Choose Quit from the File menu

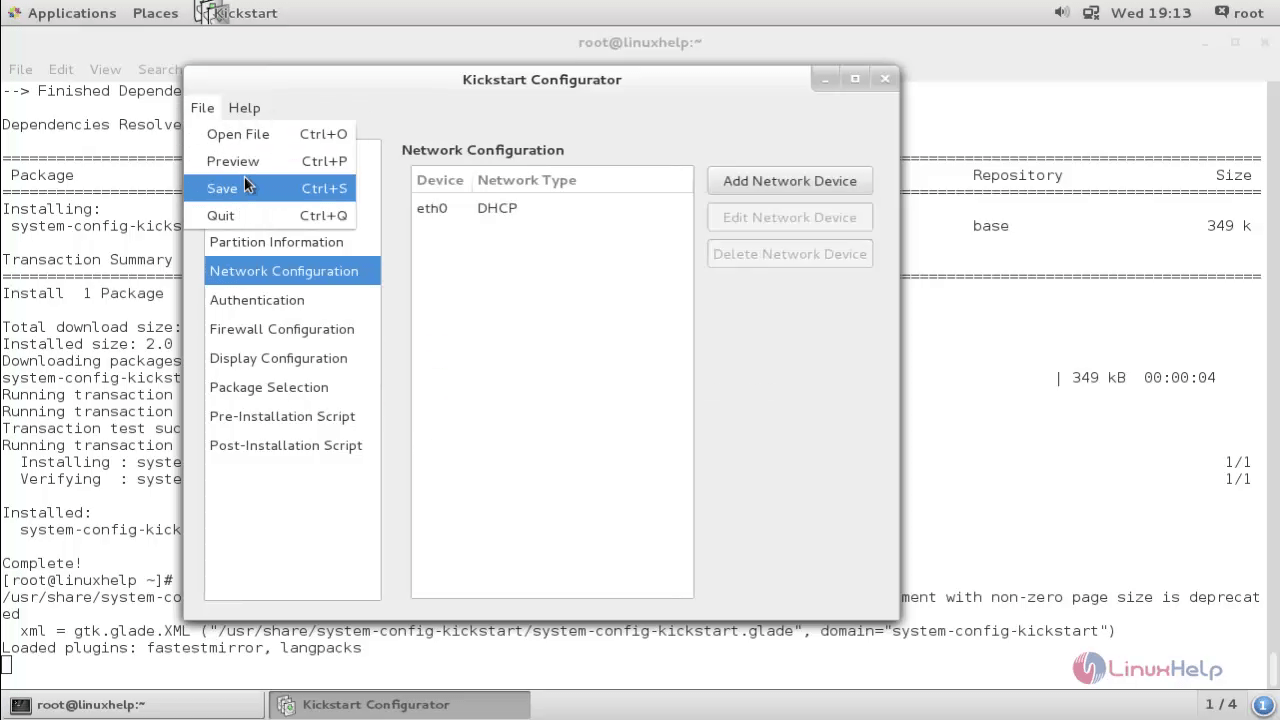tap(269, 215)
